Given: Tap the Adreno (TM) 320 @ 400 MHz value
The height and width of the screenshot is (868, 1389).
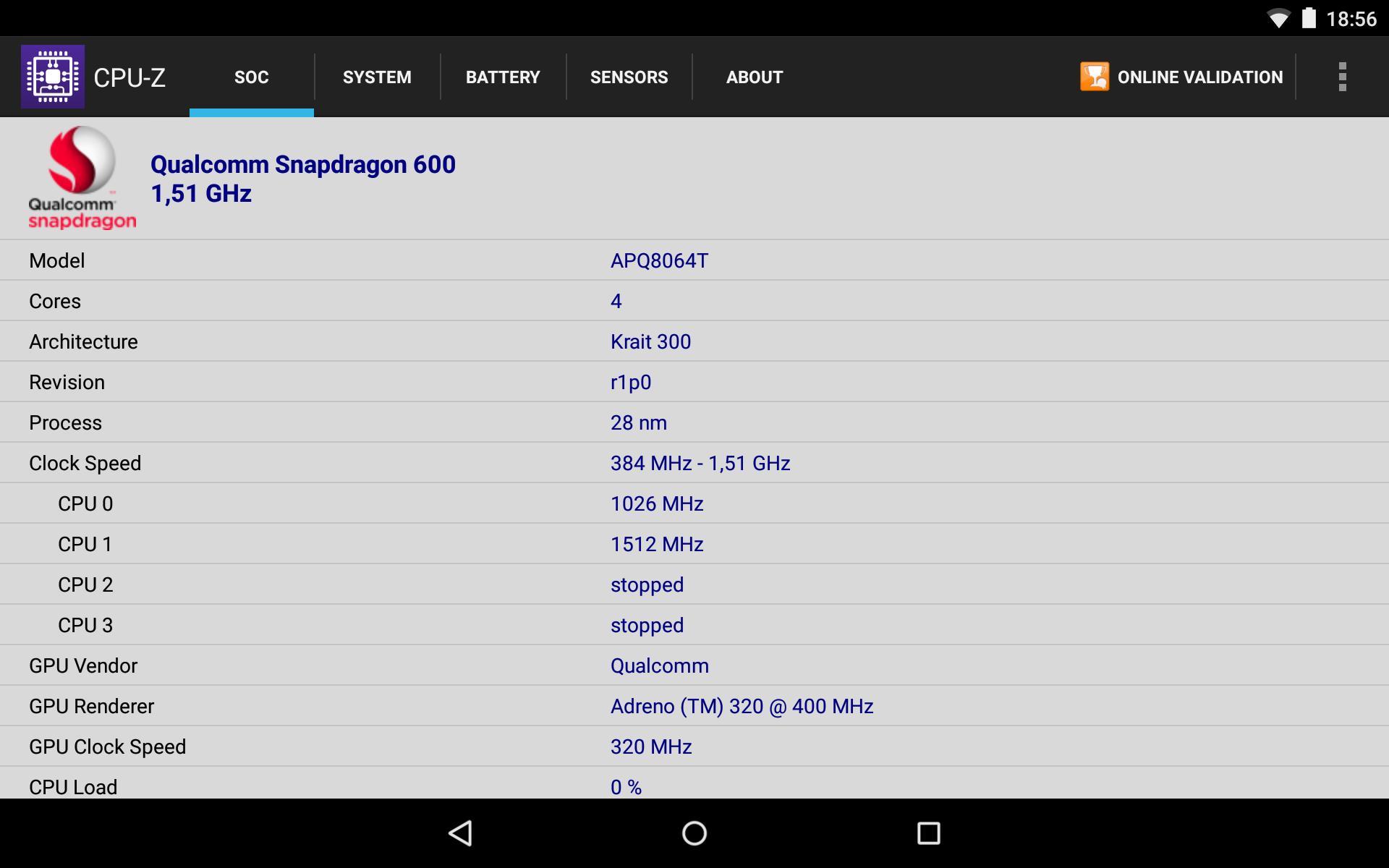Looking at the screenshot, I should 742,706.
